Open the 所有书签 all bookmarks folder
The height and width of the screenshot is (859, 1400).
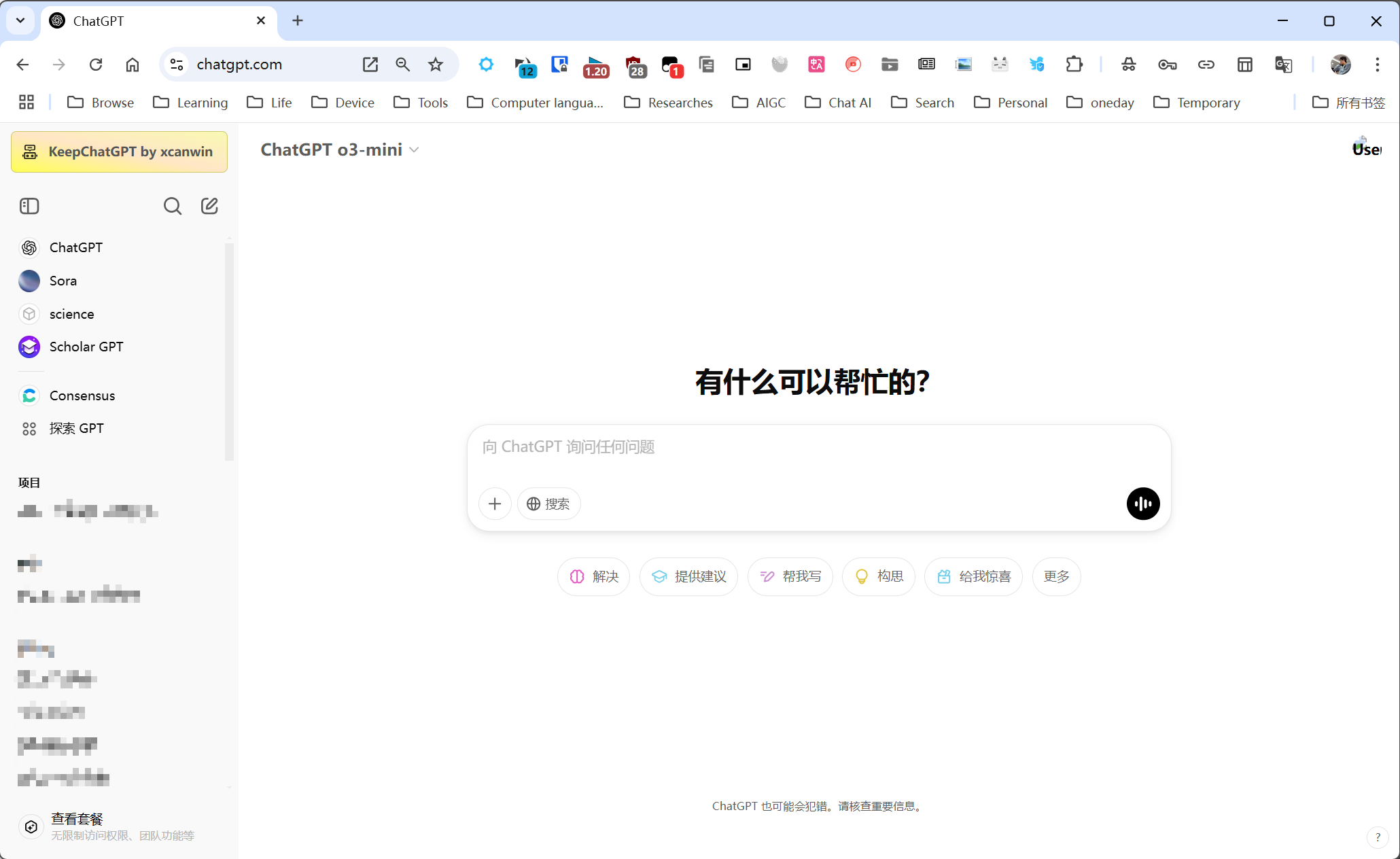pyautogui.click(x=1348, y=103)
